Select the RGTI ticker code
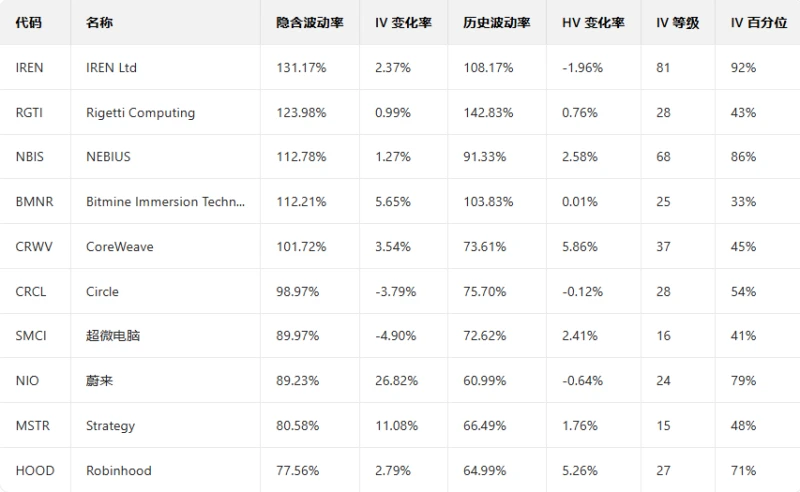 tap(30, 113)
